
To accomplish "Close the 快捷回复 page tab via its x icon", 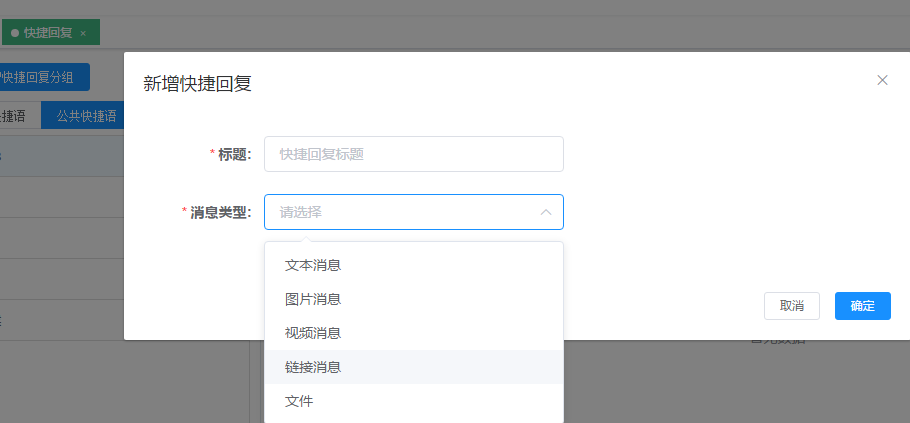I will coord(83,33).
